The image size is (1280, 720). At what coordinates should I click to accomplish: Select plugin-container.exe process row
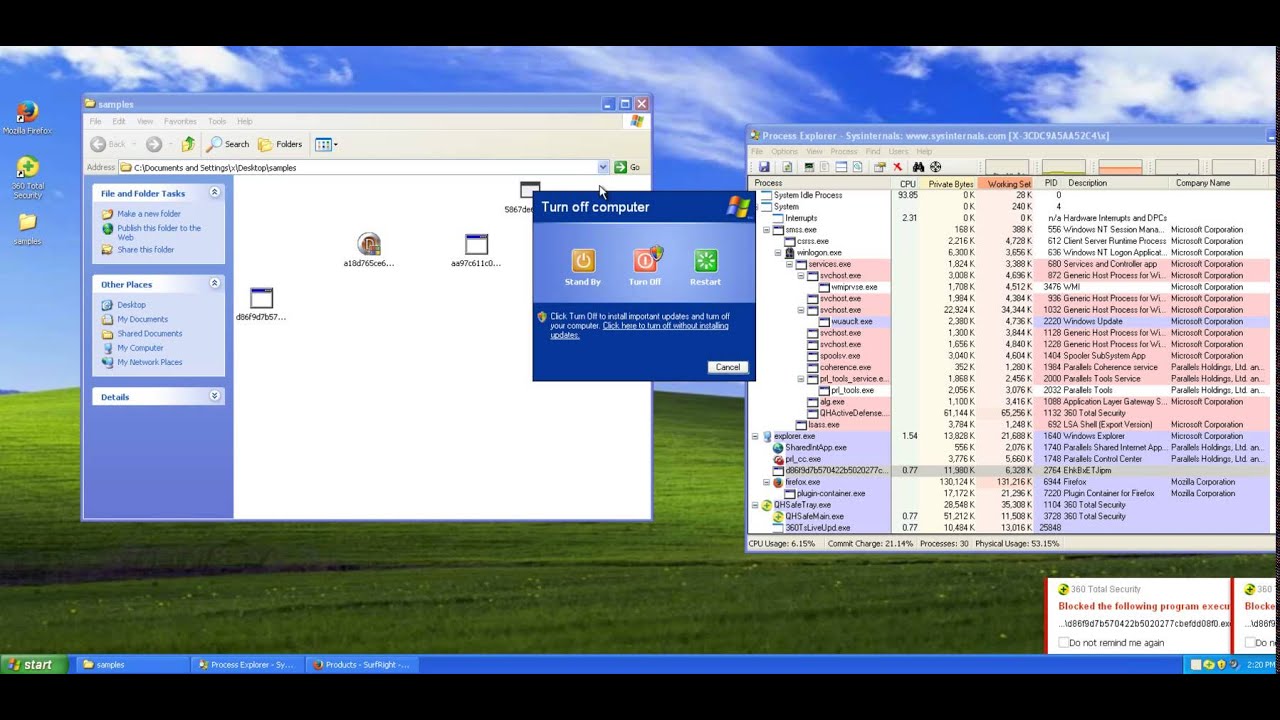click(x=1010, y=493)
